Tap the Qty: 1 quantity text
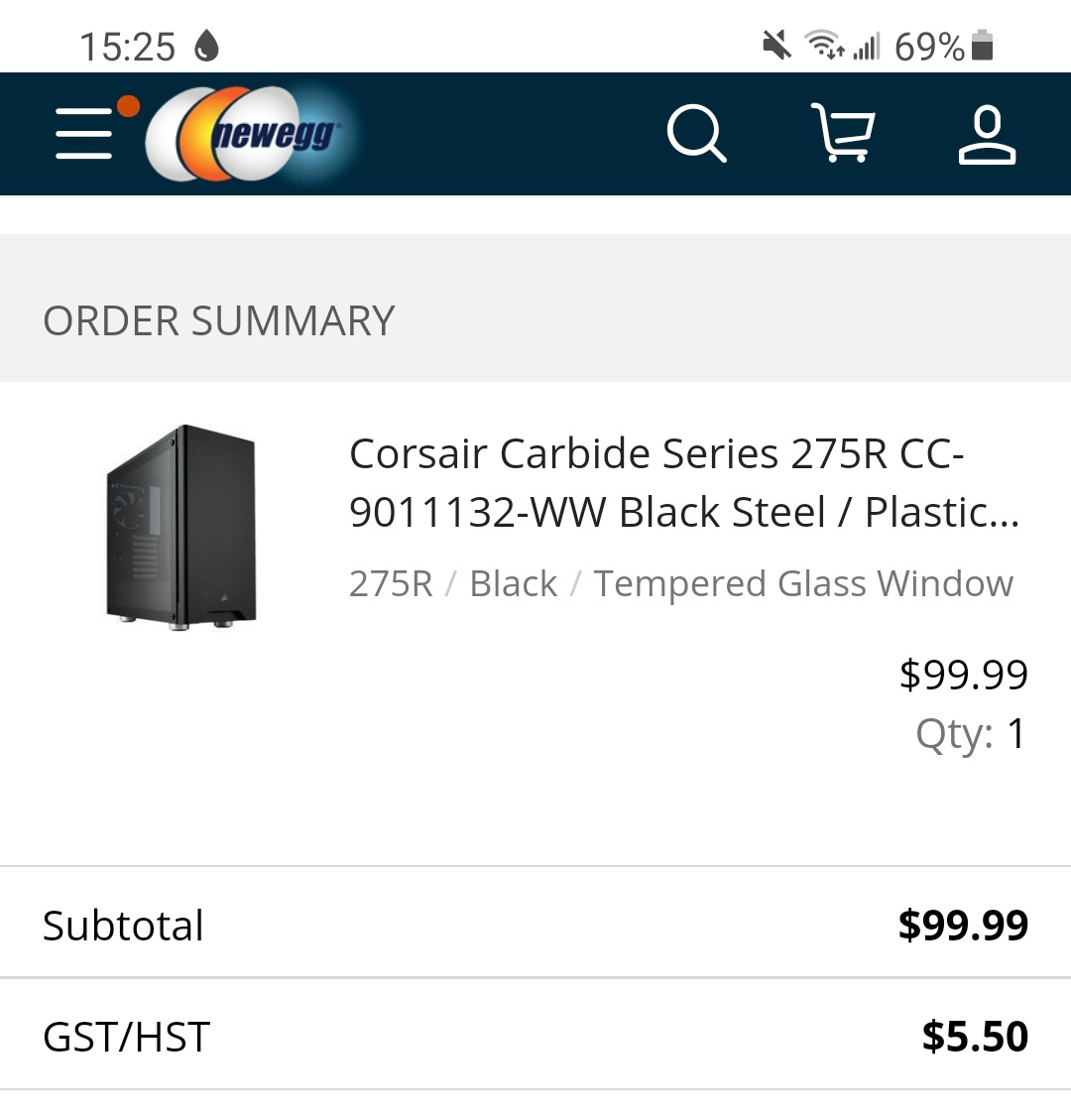 coord(971,734)
